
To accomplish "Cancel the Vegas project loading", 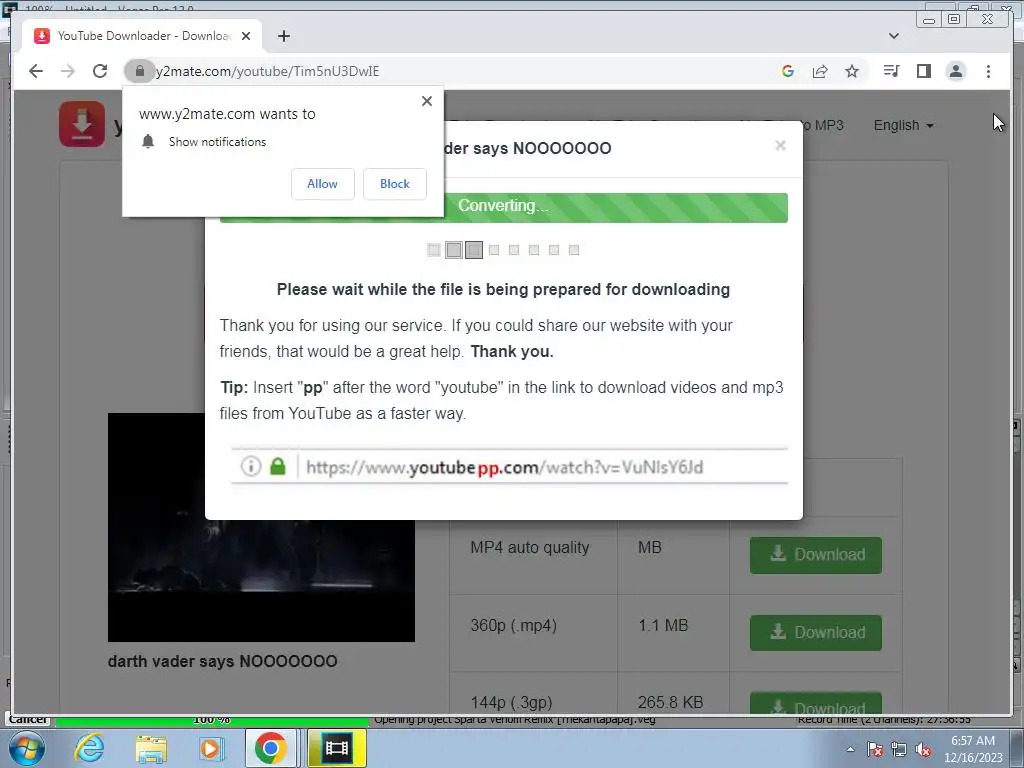I will pyautogui.click(x=27, y=720).
